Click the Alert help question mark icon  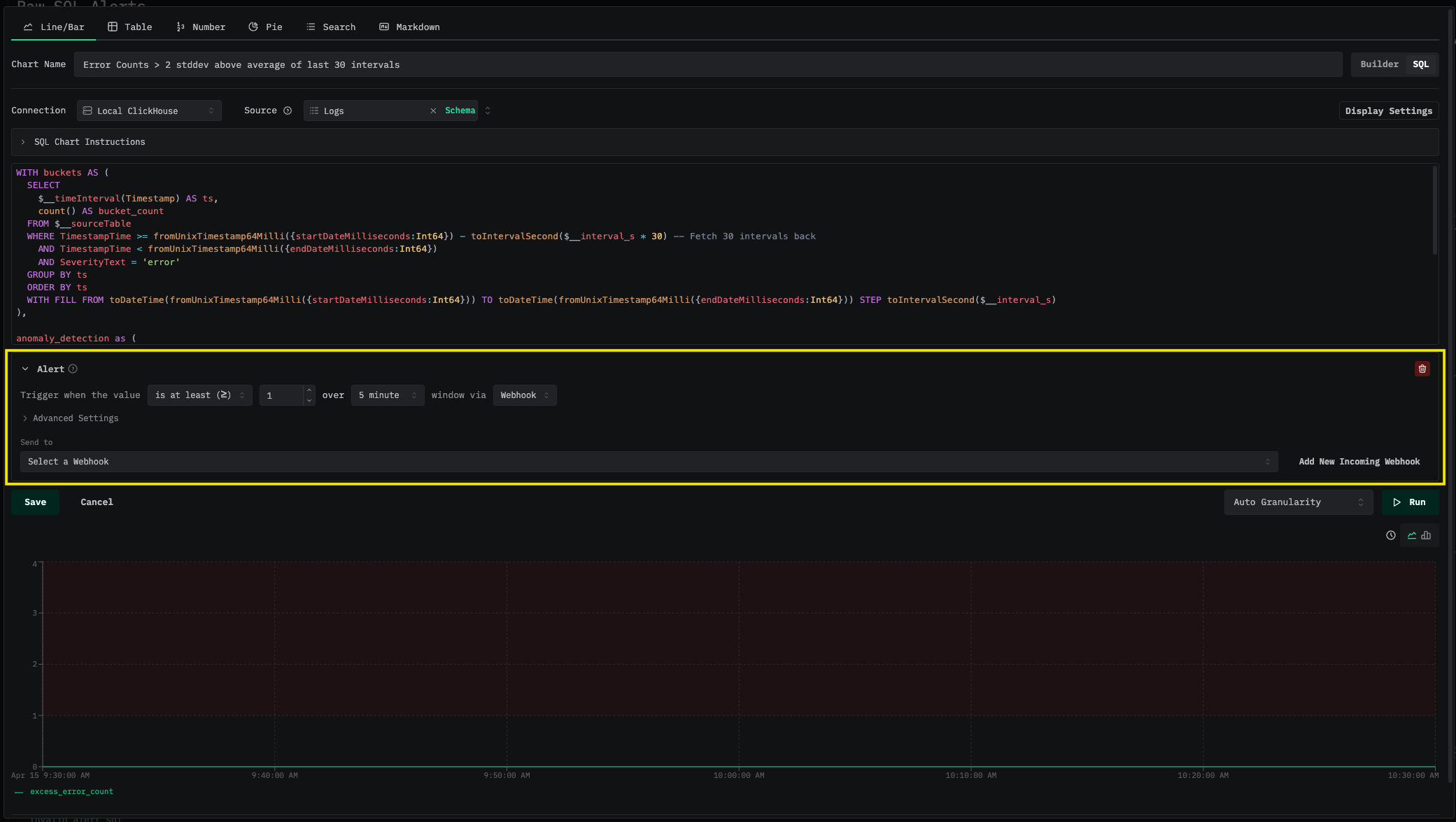[x=73, y=369]
